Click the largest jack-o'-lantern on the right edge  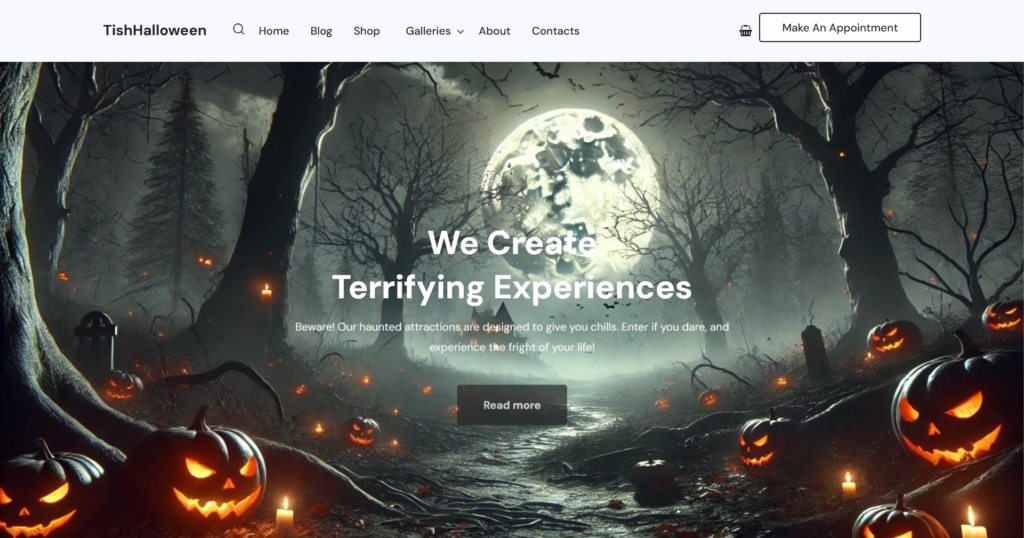click(x=957, y=408)
